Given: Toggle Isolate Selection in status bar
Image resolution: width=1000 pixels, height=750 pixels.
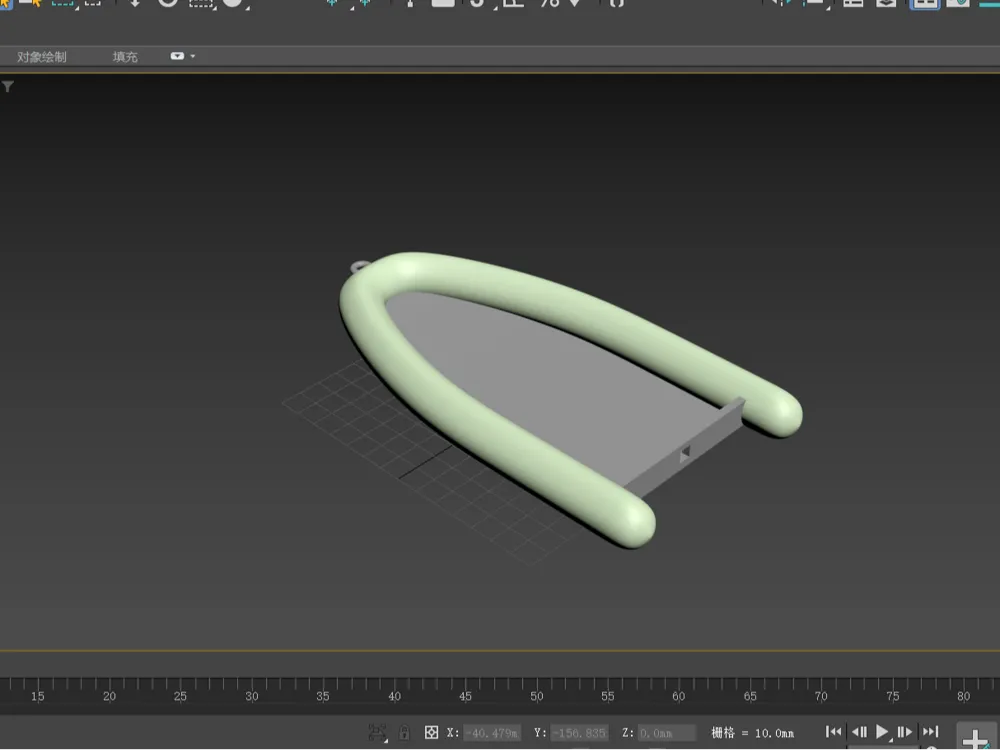Looking at the screenshot, I should (x=377, y=733).
